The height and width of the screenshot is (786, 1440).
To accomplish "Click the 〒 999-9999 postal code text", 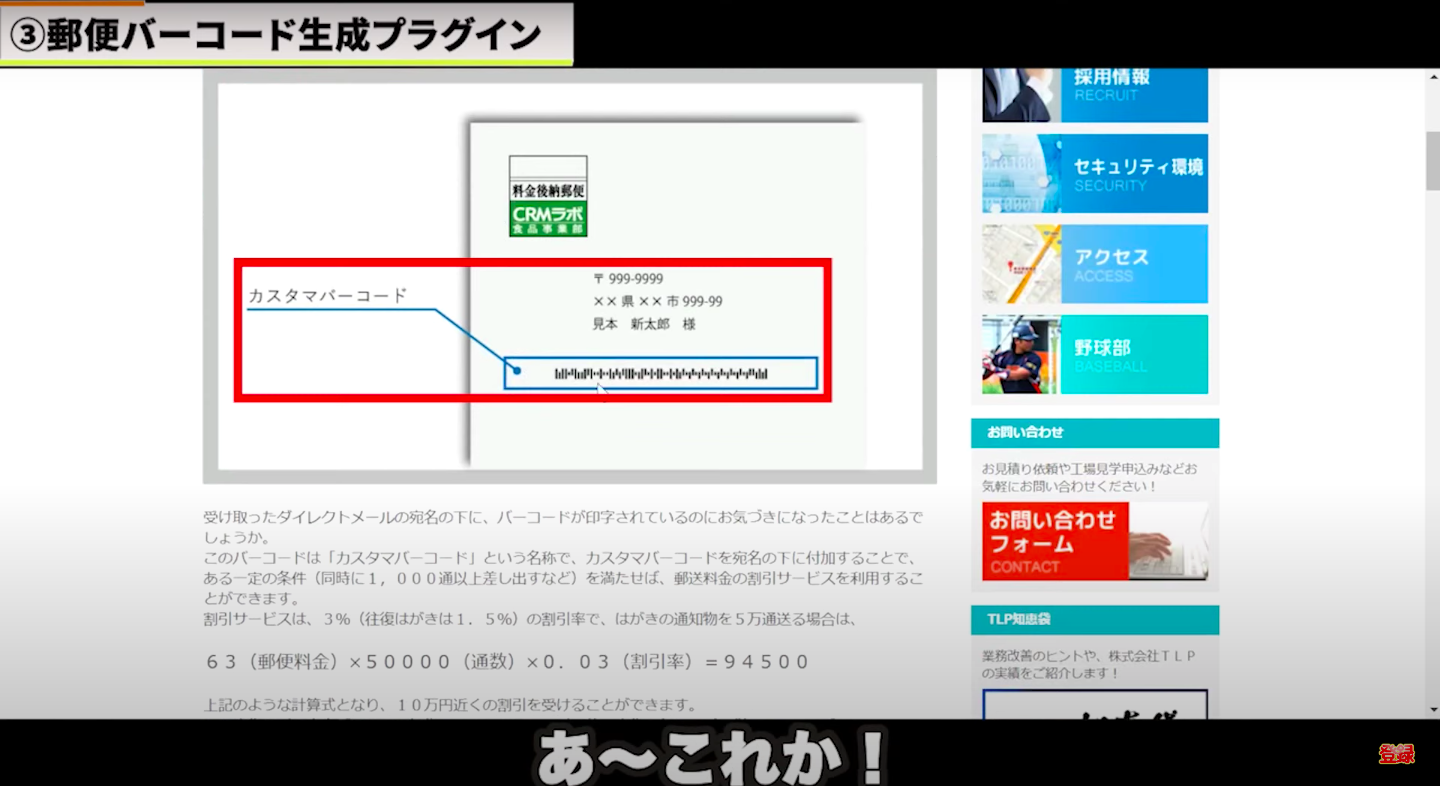I will point(628,279).
